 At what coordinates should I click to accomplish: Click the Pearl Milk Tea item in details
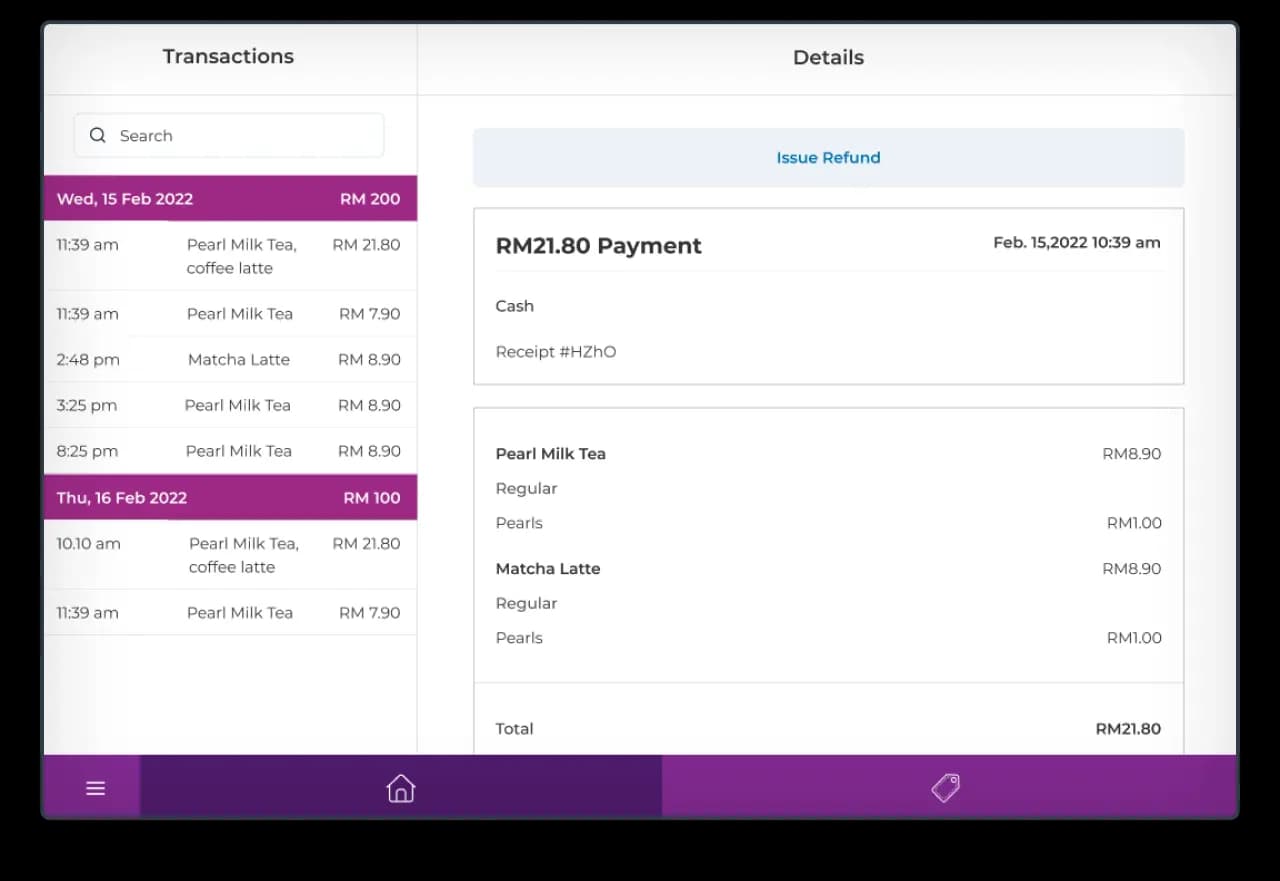(x=551, y=454)
